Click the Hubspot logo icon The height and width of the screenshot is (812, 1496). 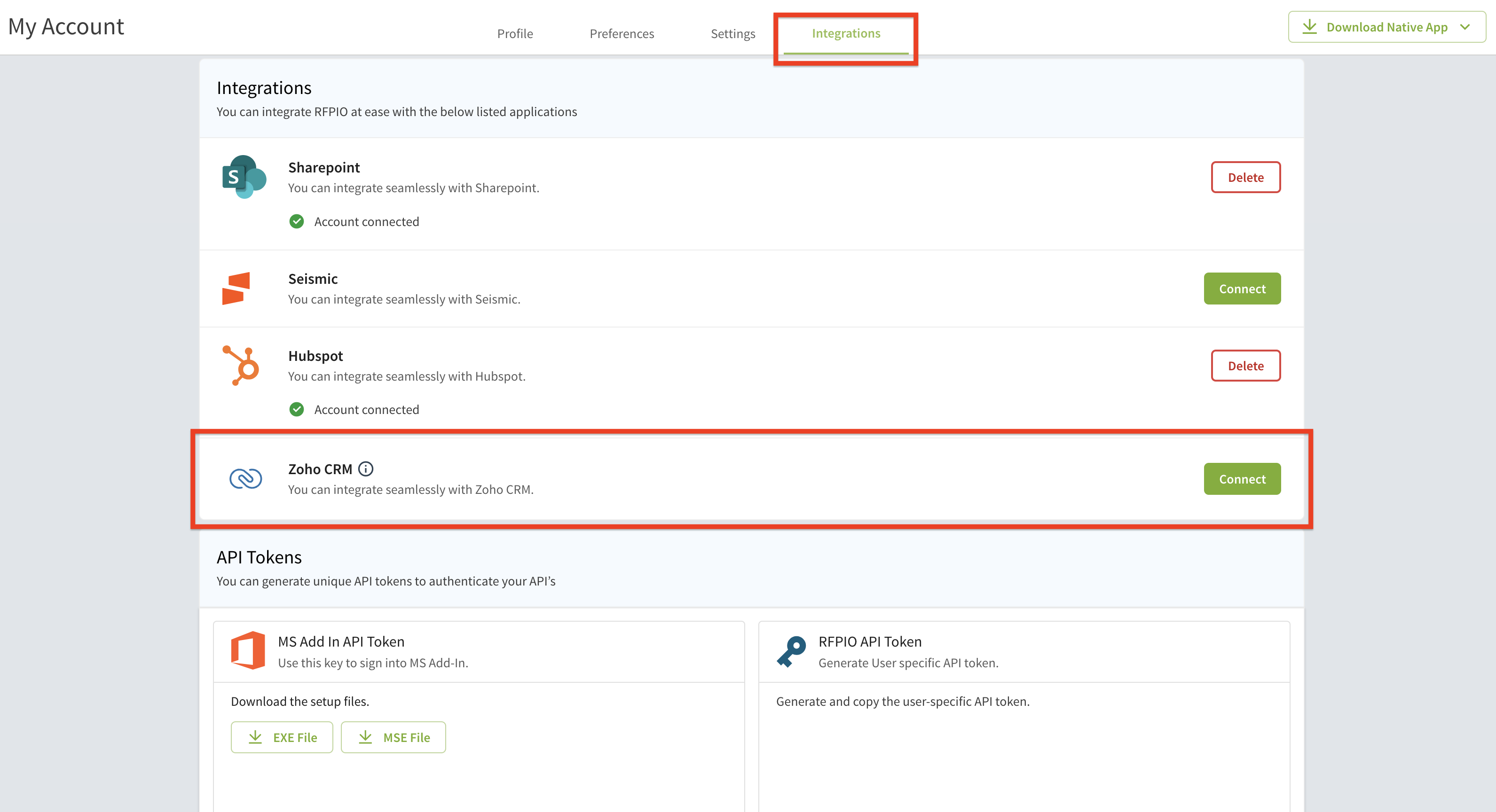pos(240,365)
